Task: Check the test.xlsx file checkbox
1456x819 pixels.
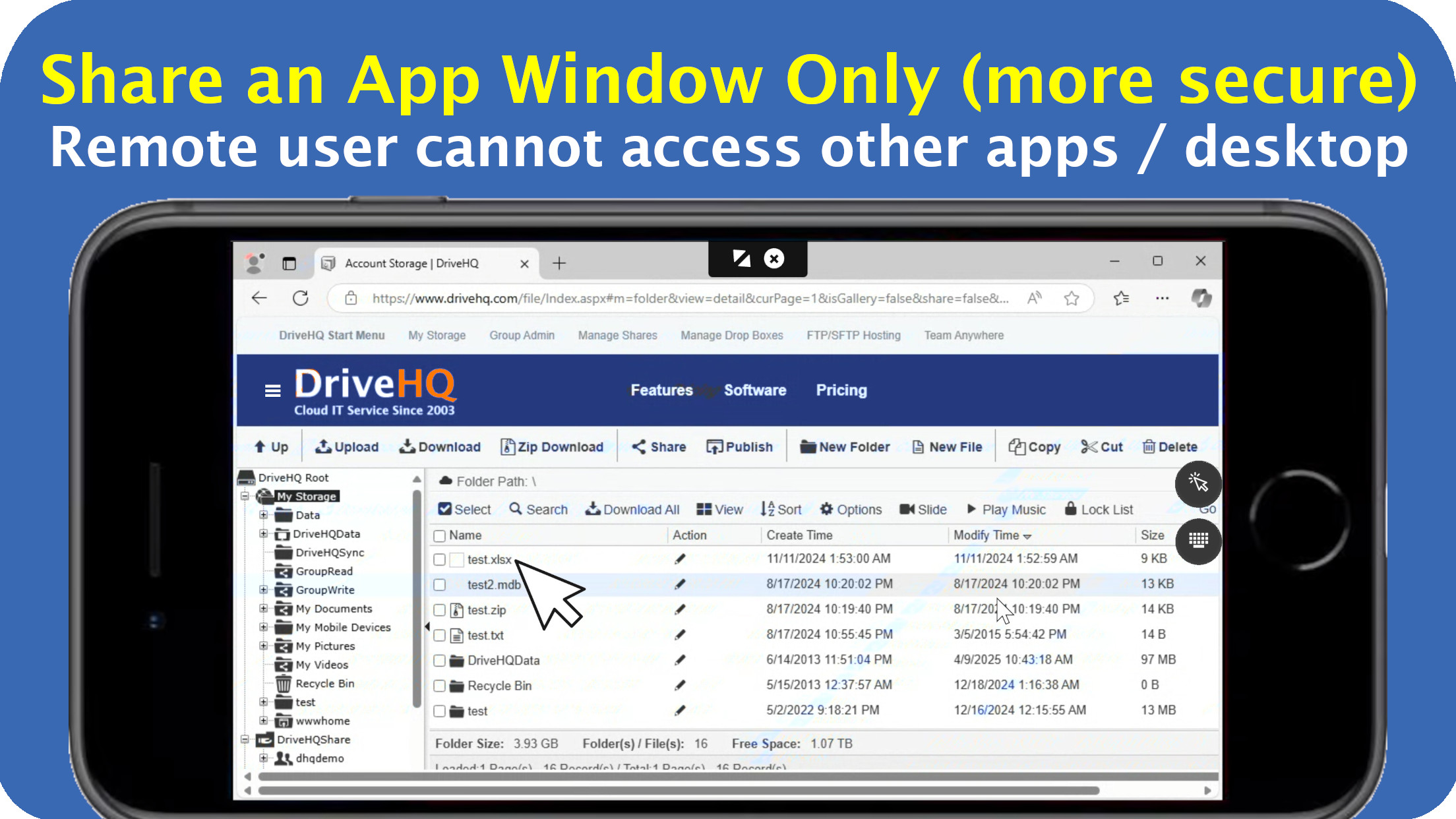Action: pyautogui.click(x=440, y=559)
